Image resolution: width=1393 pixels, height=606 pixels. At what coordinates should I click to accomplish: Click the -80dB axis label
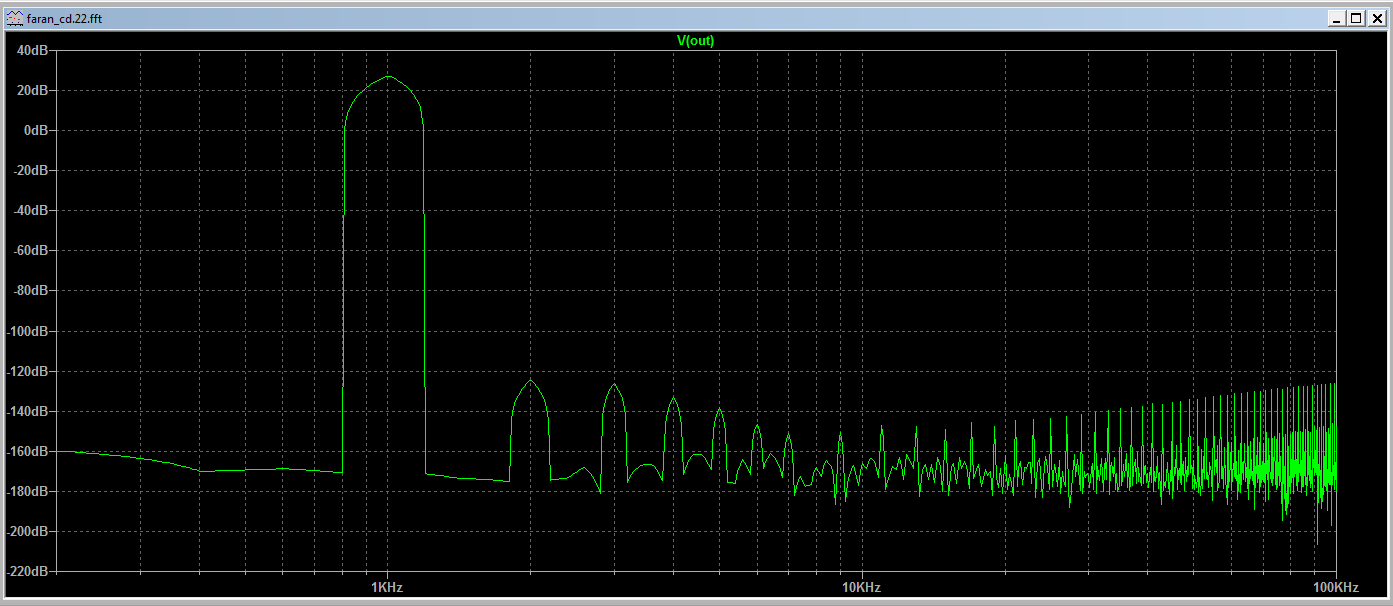(x=31, y=290)
